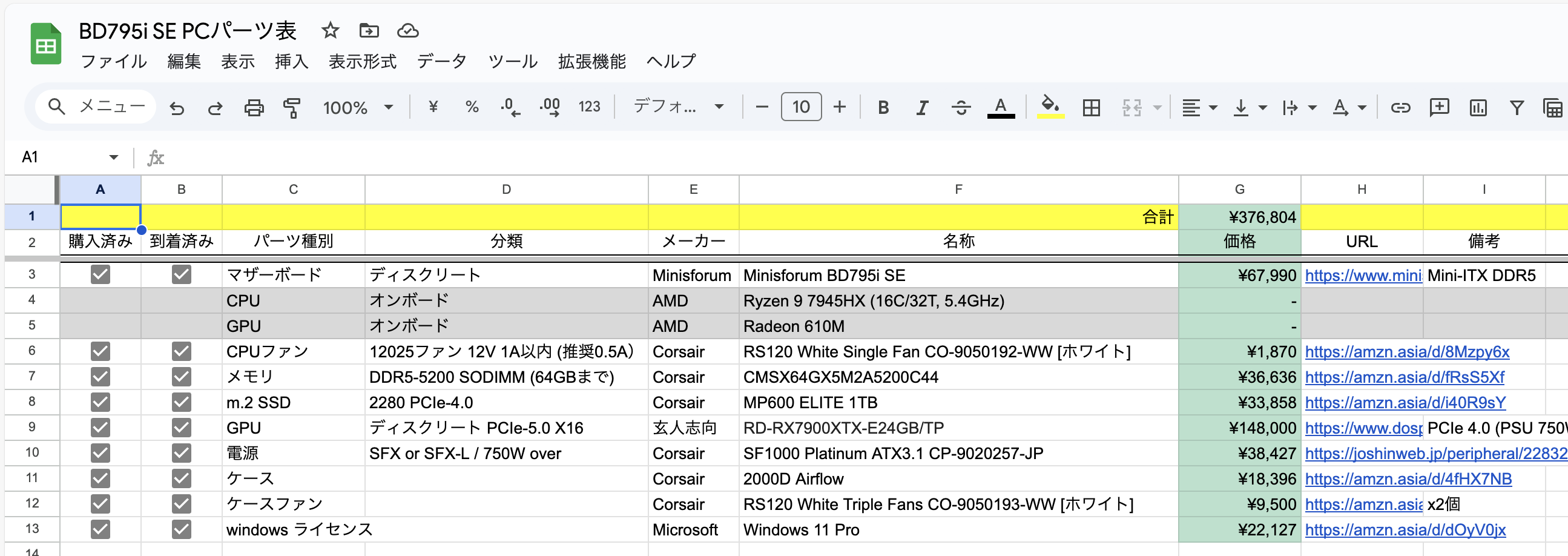
Task: Open the 編集 menu
Action: 184,61
